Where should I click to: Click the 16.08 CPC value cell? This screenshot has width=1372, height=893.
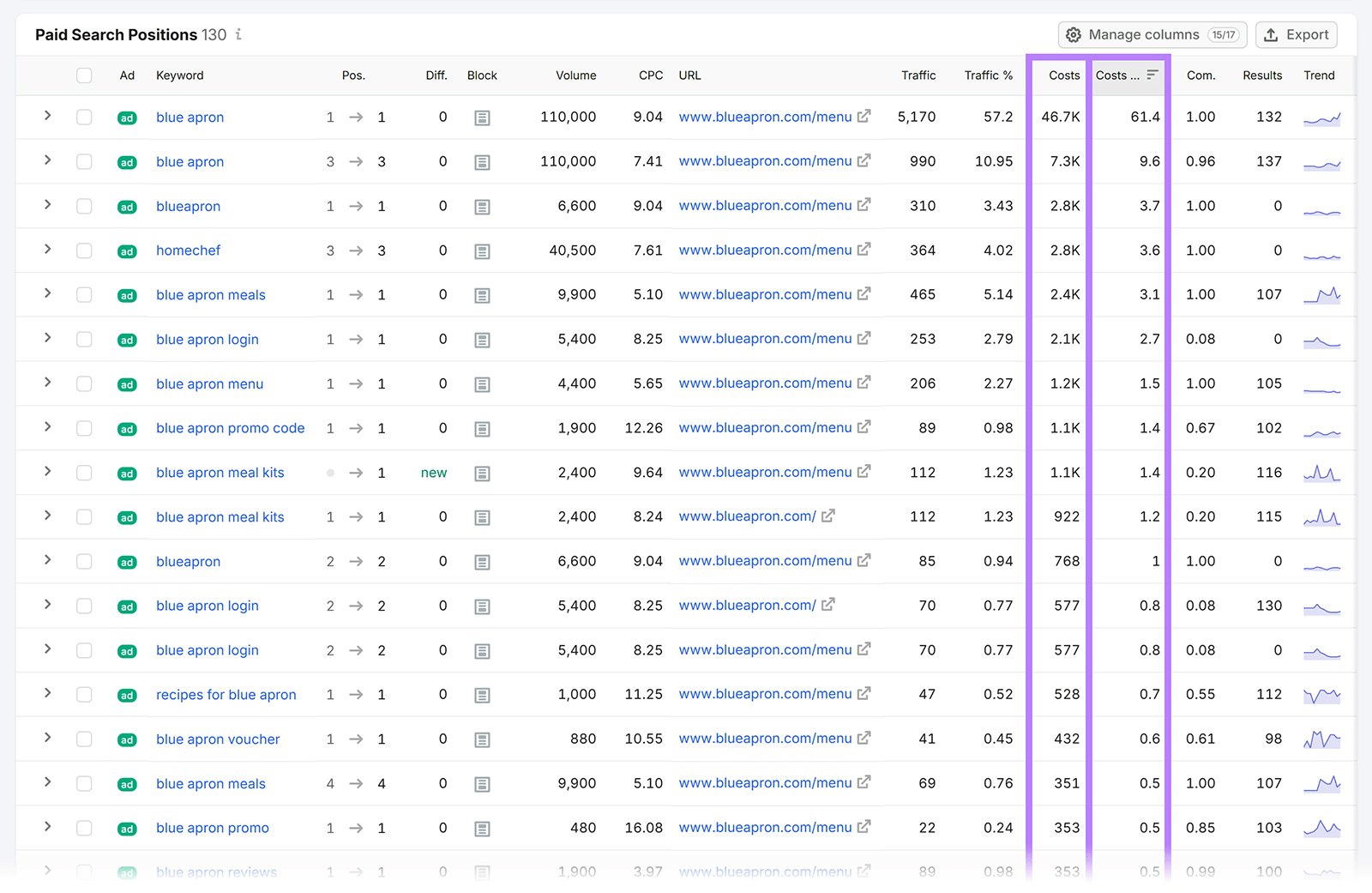(643, 828)
